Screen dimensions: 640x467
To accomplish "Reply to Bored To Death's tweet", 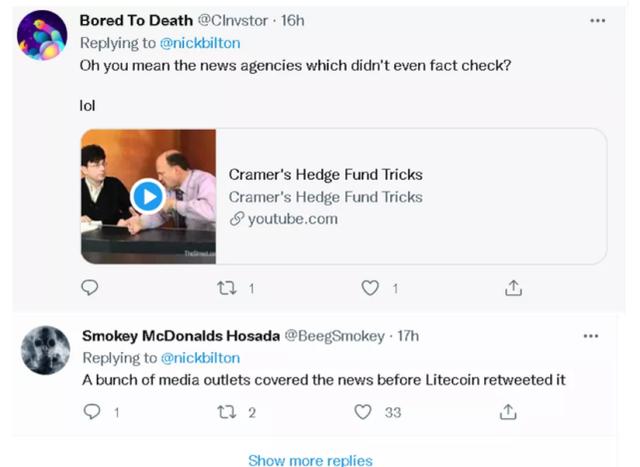I will click(x=89, y=288).
